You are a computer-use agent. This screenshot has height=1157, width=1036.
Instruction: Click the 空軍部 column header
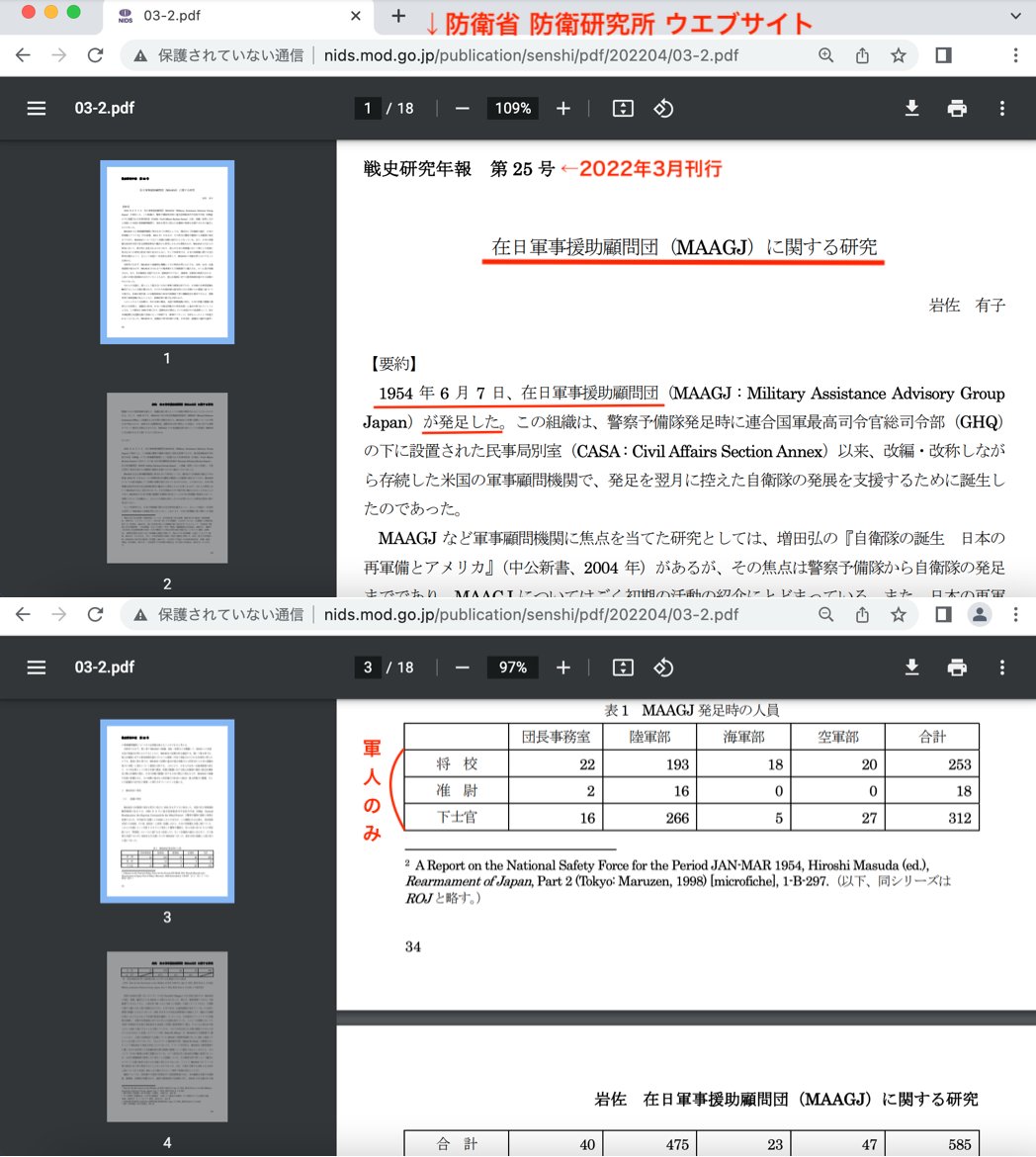click(x=838, y=737)
